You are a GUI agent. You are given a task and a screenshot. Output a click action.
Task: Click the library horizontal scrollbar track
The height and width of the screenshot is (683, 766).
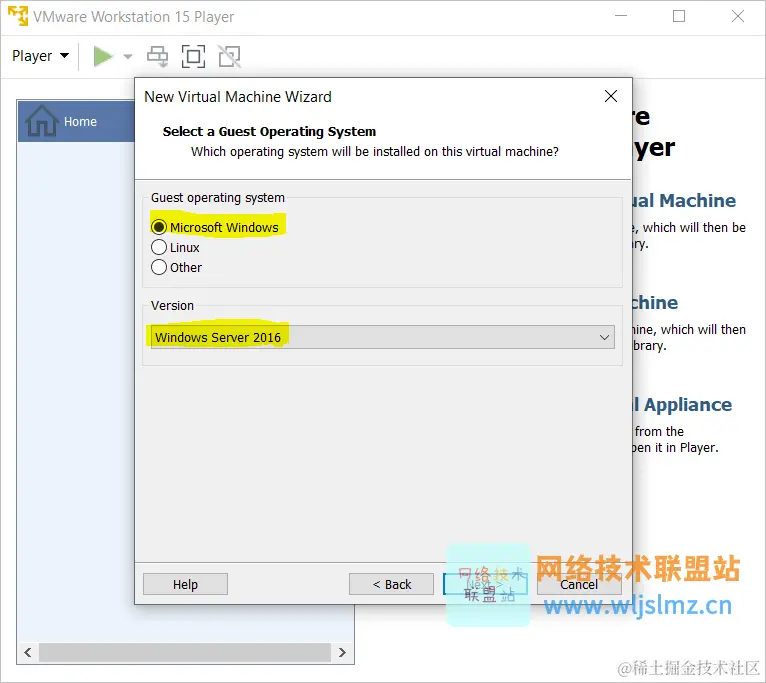(185, 652)
